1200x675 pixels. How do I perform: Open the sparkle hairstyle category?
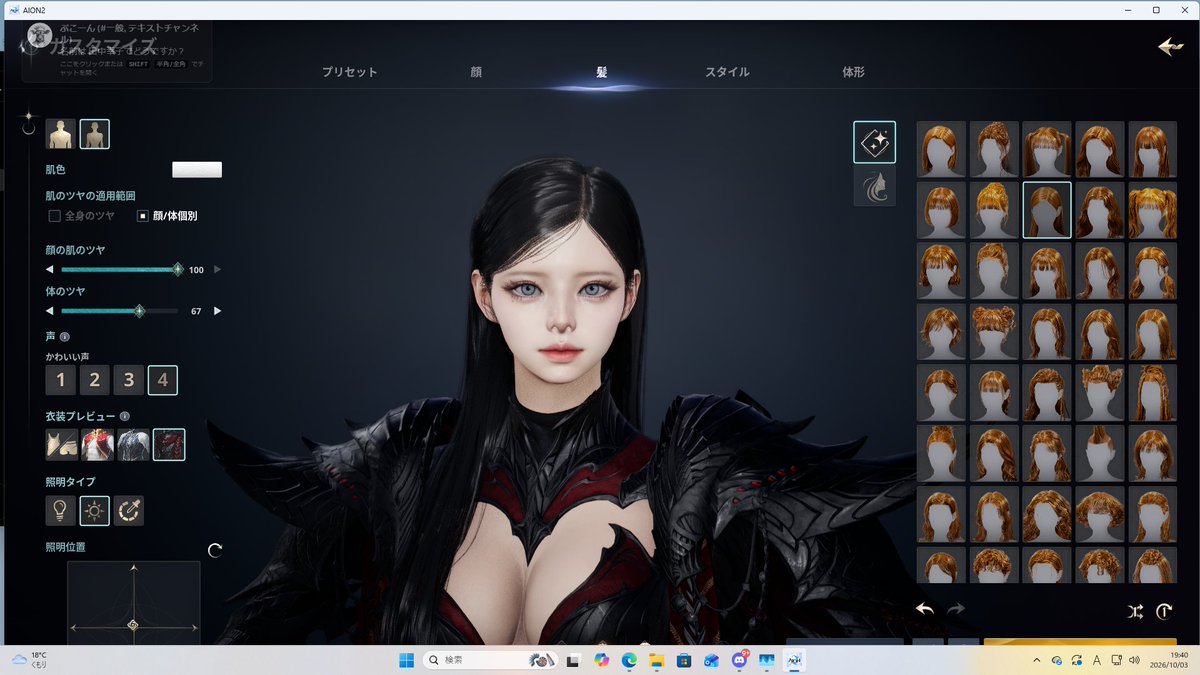[874, 142]
